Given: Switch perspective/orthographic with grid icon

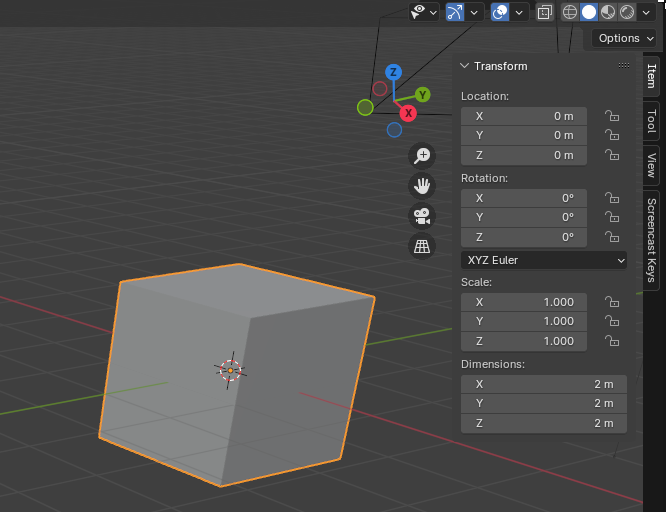Looking at the screenshot, I should pyautogui.click(x=422, y=246).
